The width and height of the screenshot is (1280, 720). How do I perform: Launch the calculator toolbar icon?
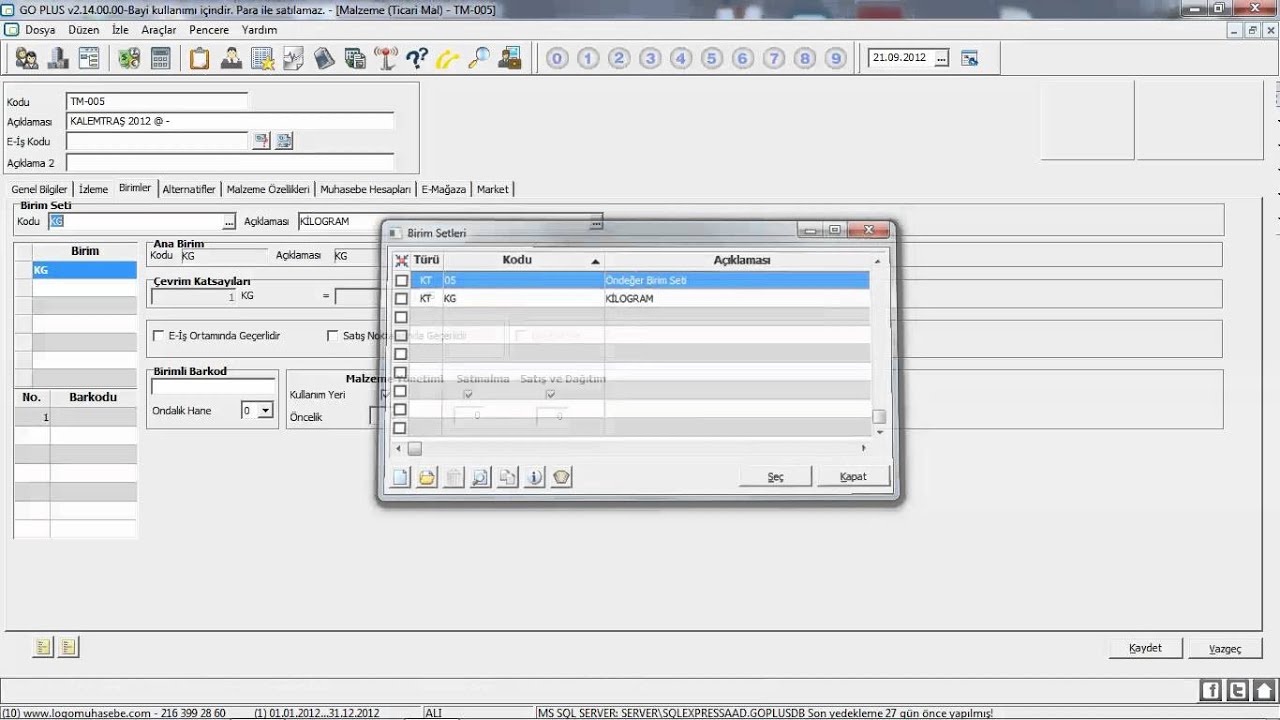160,58
